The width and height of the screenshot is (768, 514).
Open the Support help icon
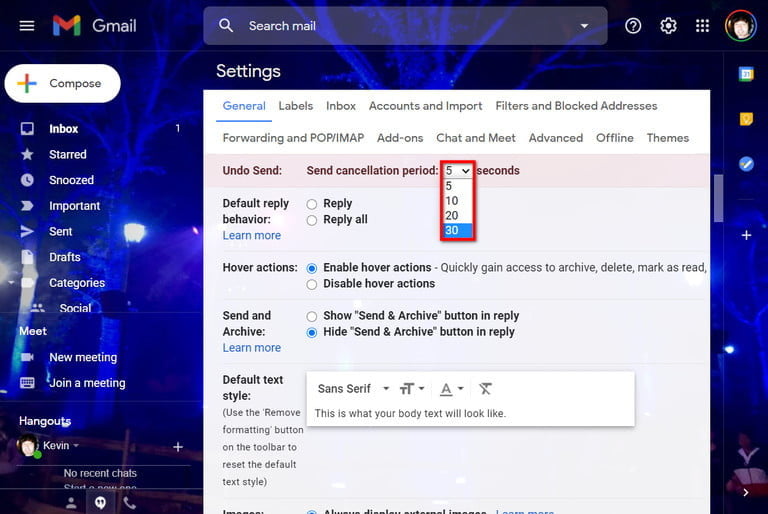click(633, 25)
